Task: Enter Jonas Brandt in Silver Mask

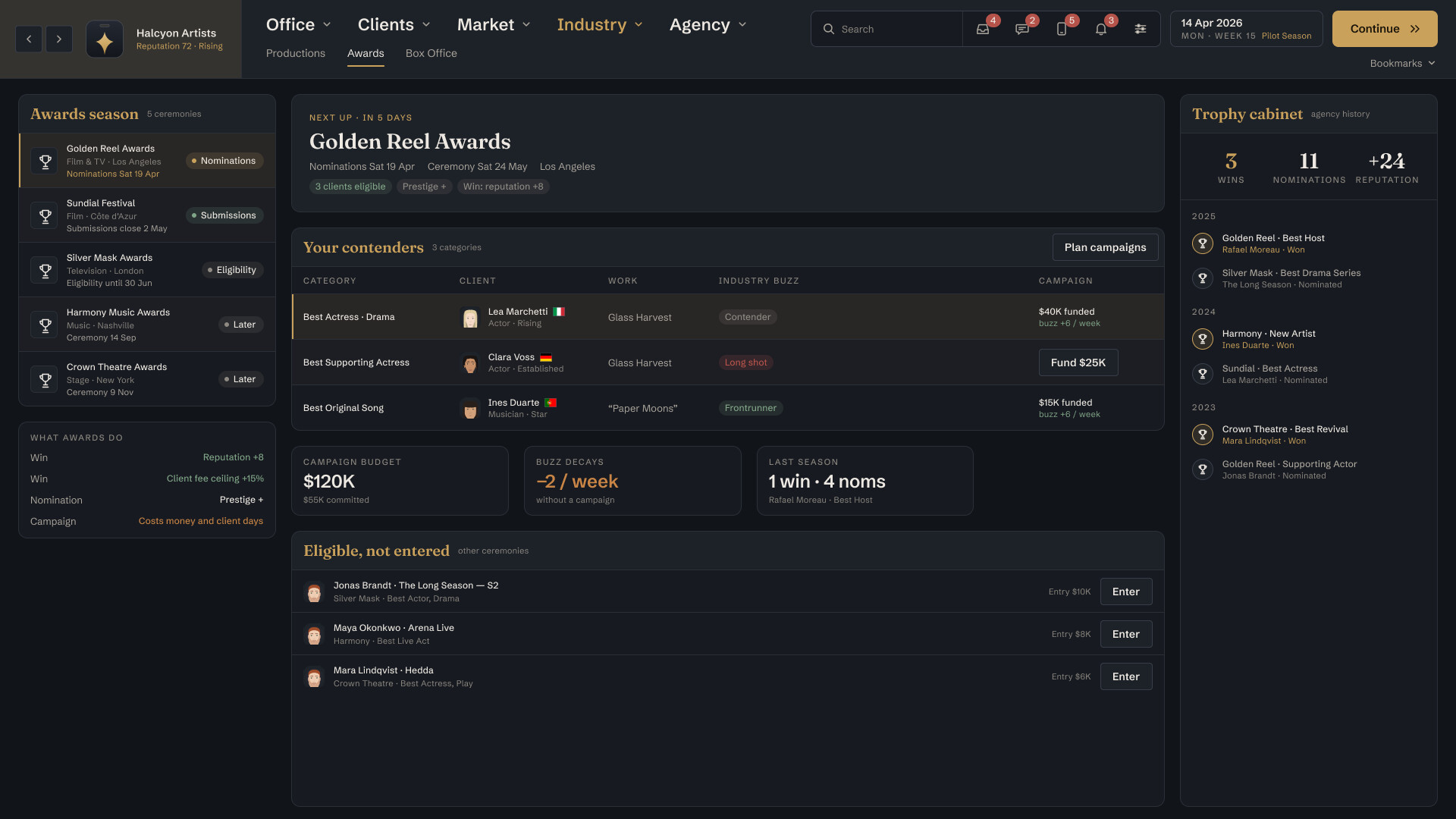Action: [x=1126, y=591]
